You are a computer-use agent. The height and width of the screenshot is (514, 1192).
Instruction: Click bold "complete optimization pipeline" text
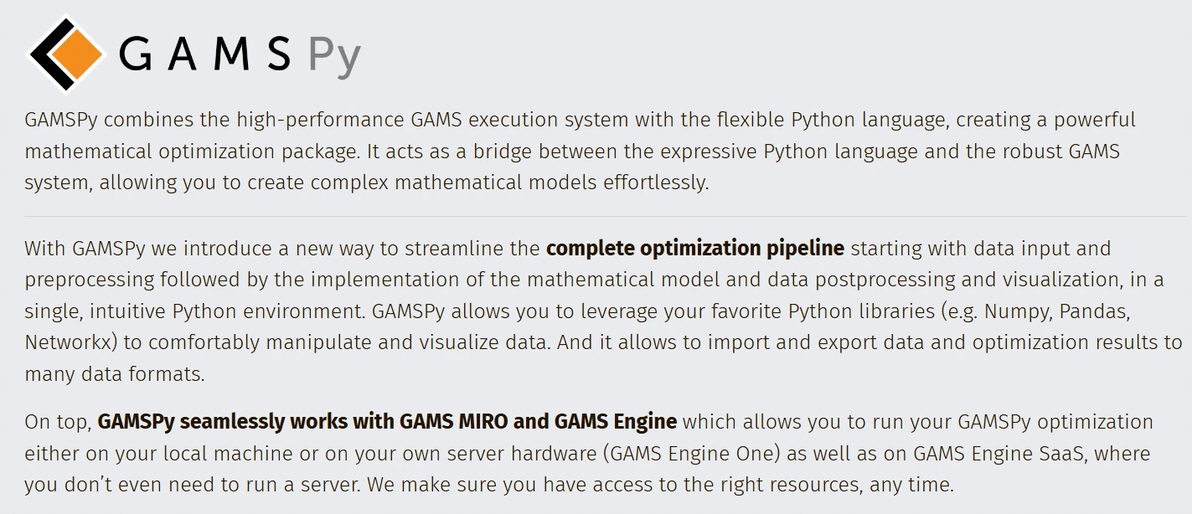(x=695, y=247)
